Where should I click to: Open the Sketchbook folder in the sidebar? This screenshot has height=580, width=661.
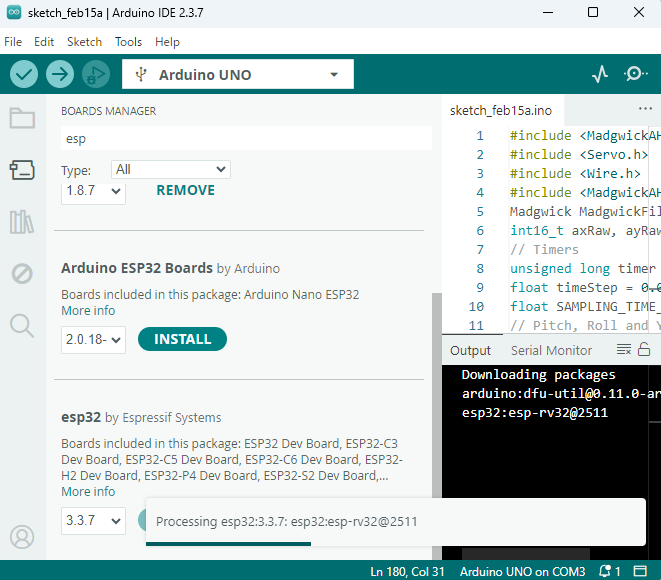click(22, 118)
